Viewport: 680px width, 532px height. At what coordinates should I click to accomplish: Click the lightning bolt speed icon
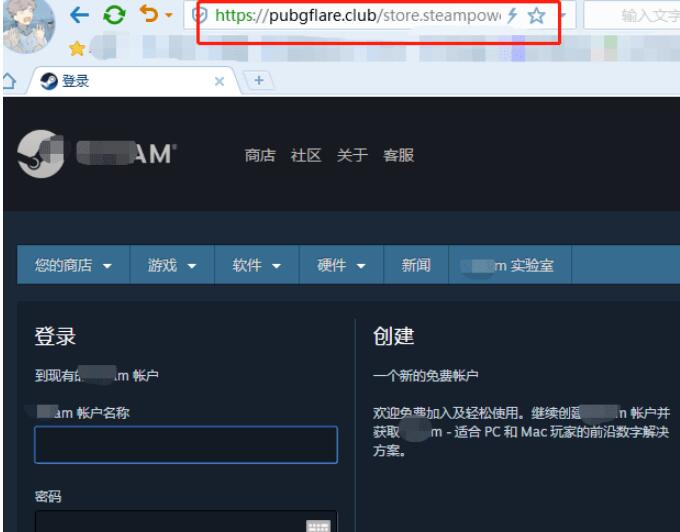[512, 15]
